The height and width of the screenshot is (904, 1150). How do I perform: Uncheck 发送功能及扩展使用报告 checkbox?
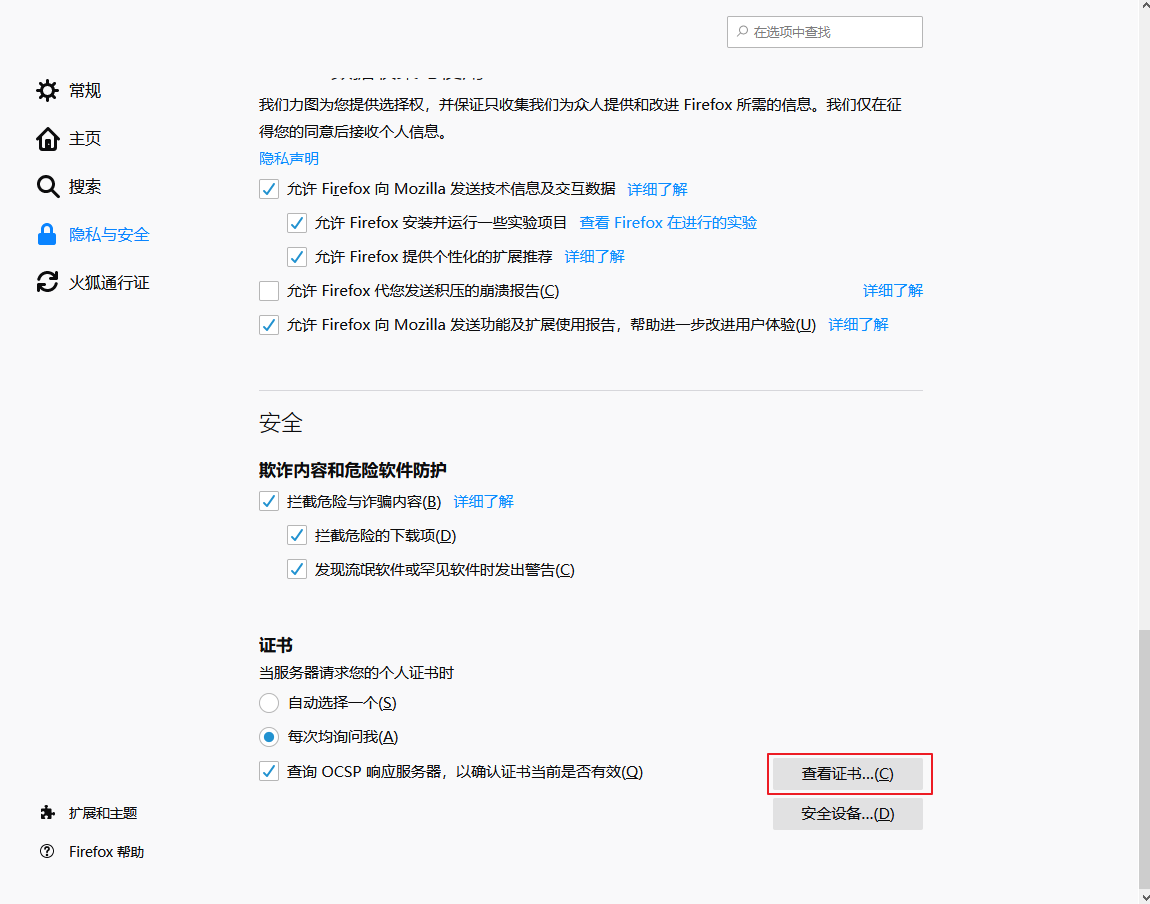coord(269,325)
